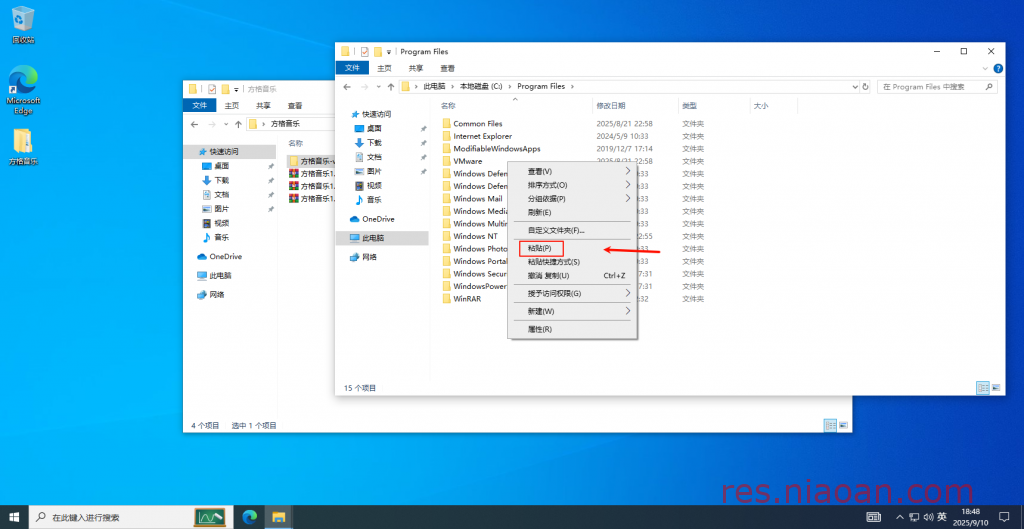
Task: Select 此电脑 in Program Files navigation pane
Action: (383, 238)
